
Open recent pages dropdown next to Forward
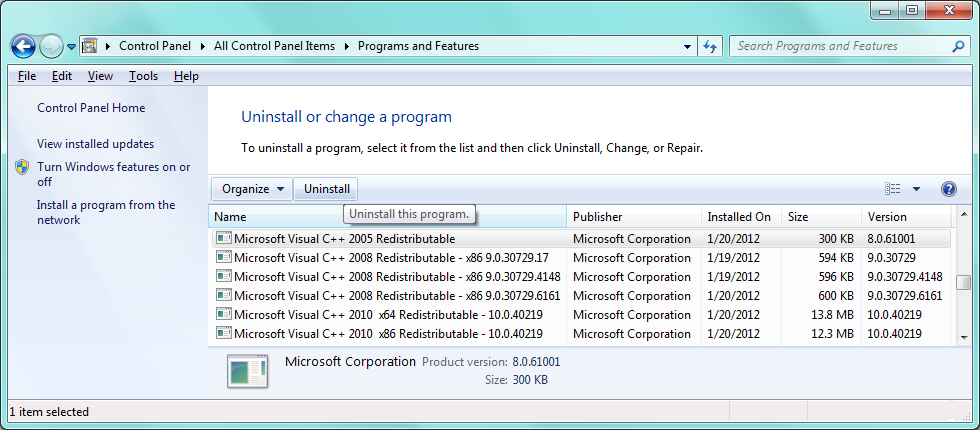[71, 47]
